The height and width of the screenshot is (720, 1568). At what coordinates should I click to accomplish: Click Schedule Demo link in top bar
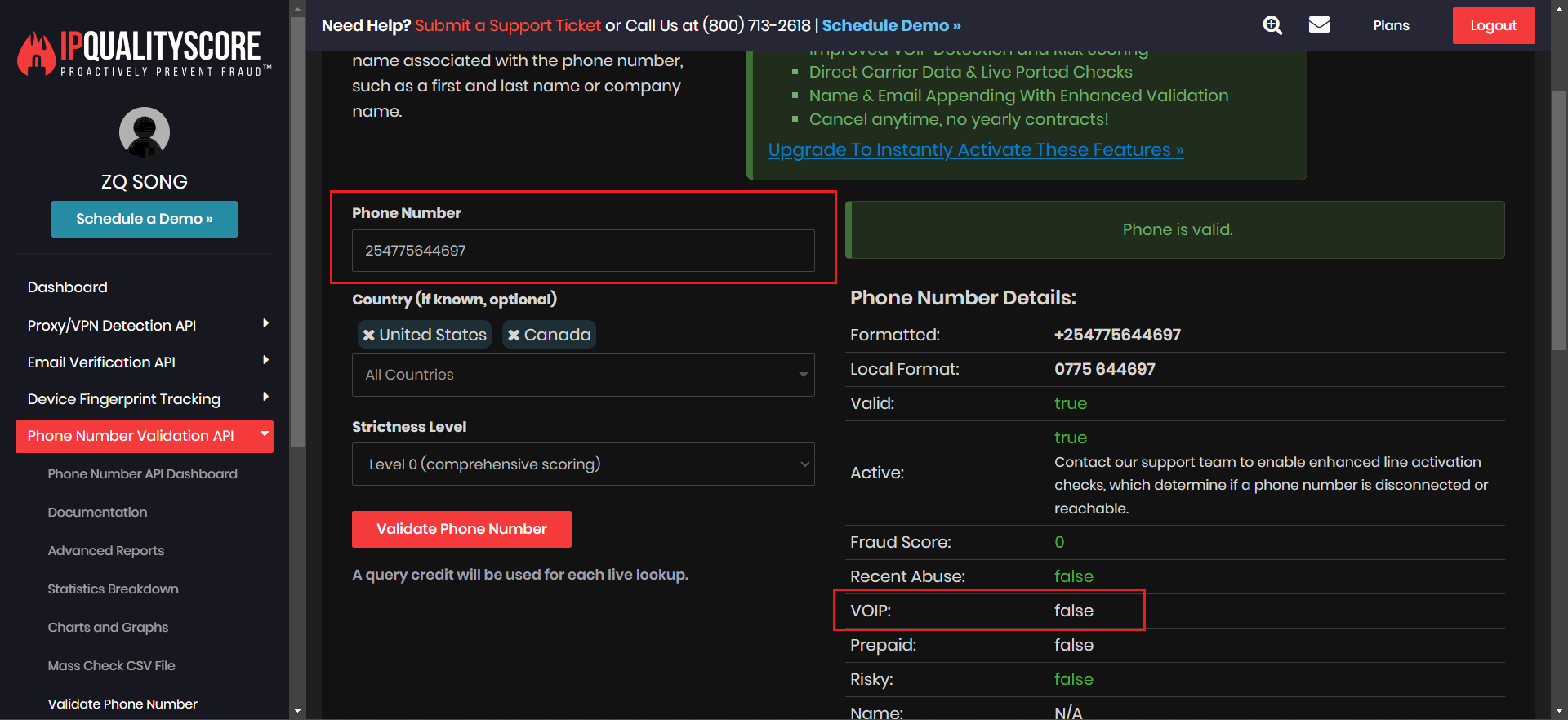coord(891,25)
